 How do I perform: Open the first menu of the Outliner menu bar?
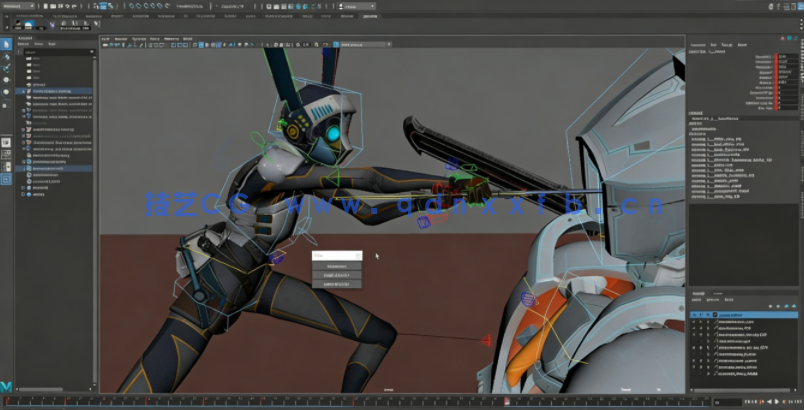click(24, 44)
